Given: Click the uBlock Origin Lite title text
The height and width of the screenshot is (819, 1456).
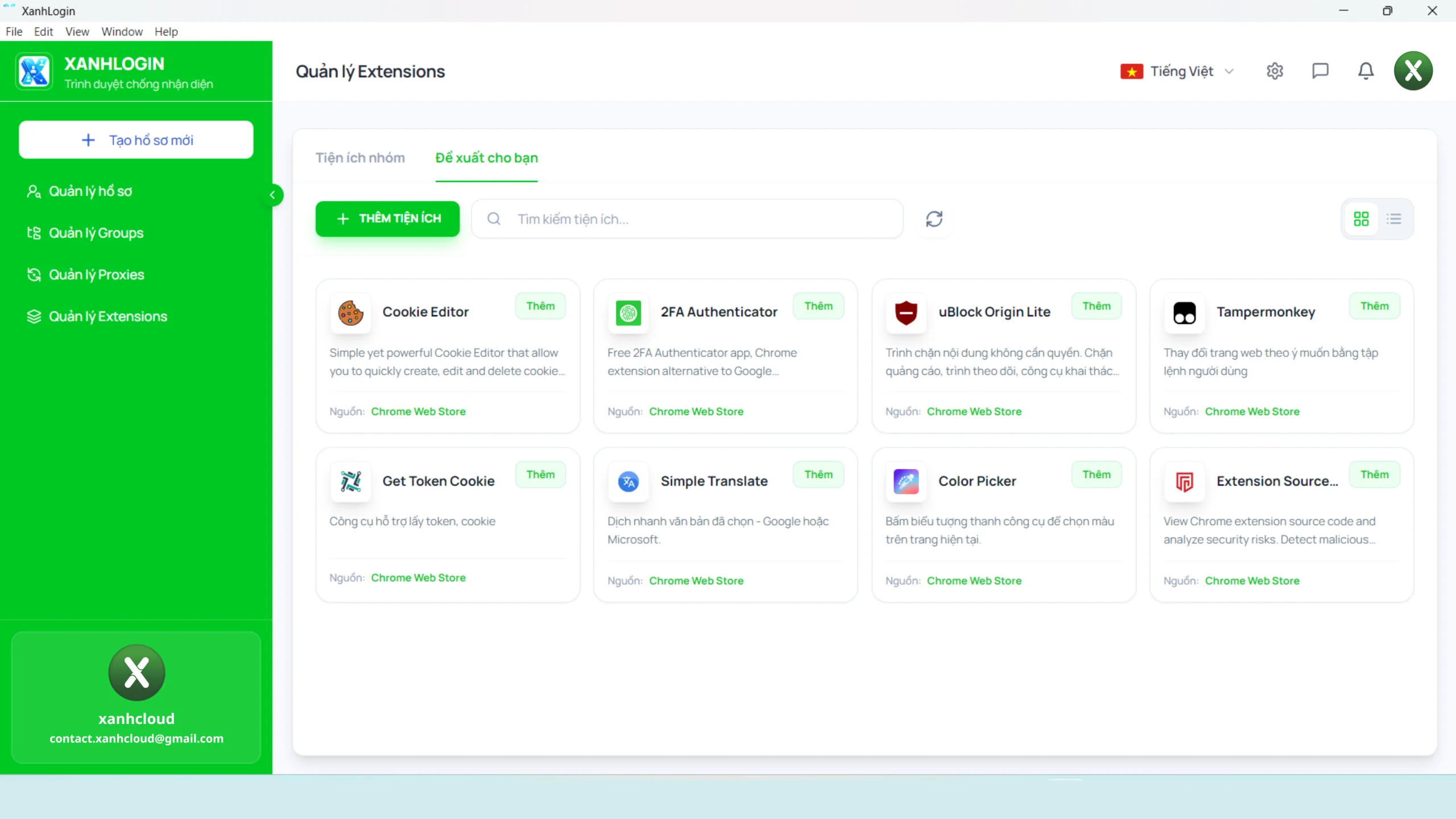Looking at the screenshot, I should point(994,312).
